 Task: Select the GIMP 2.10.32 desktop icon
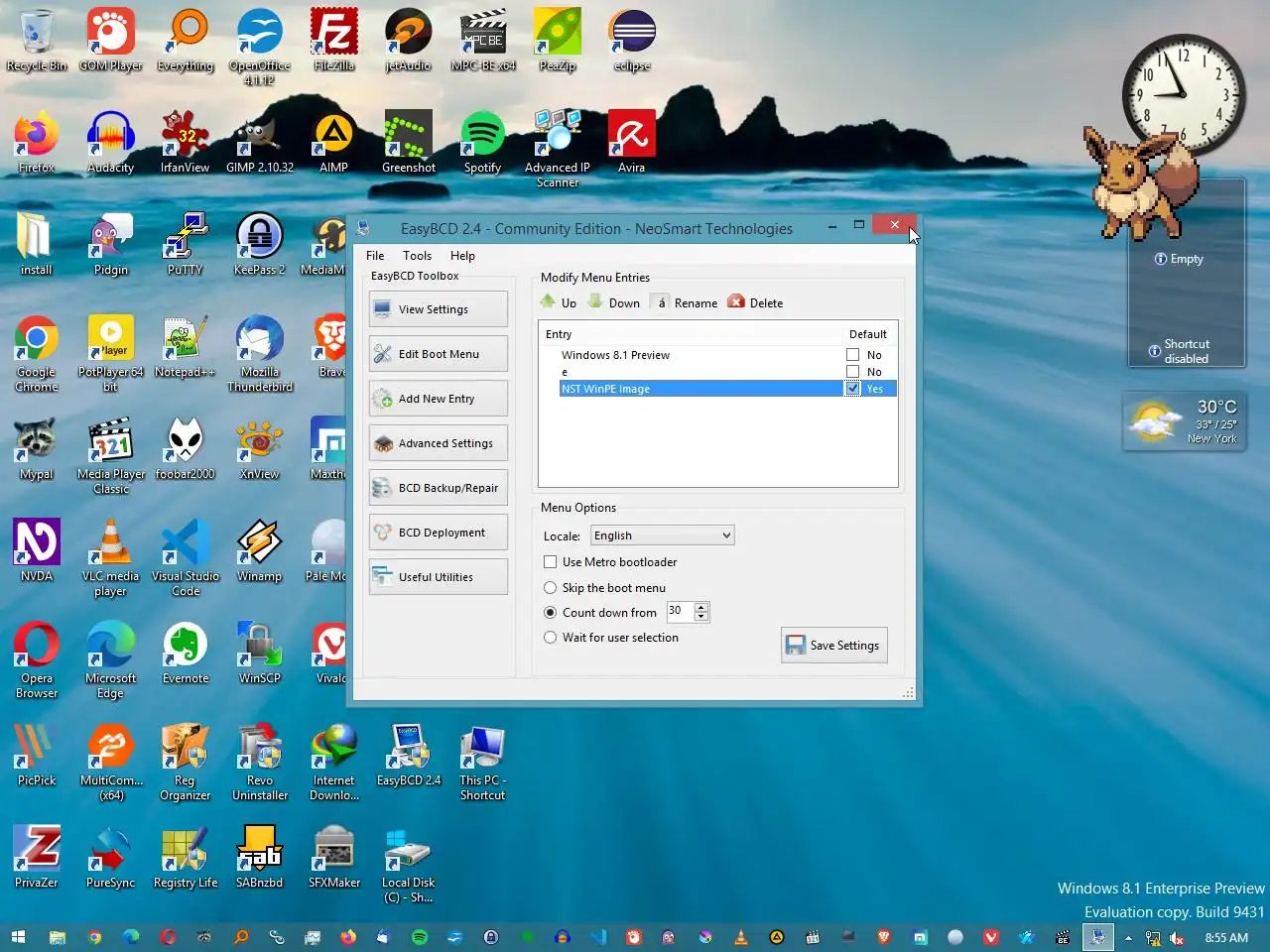pos(260,143)
